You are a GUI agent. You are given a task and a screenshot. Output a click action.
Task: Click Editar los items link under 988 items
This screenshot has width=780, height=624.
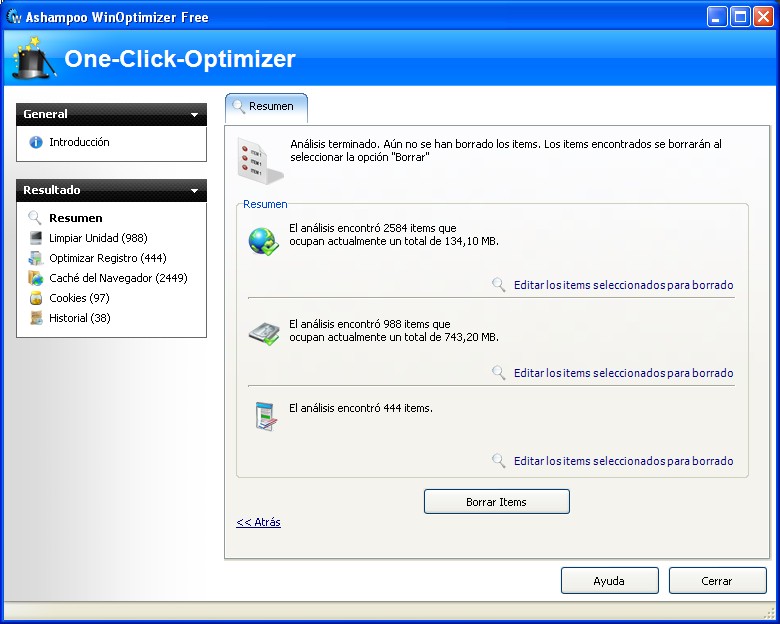[x=623, y=373]
